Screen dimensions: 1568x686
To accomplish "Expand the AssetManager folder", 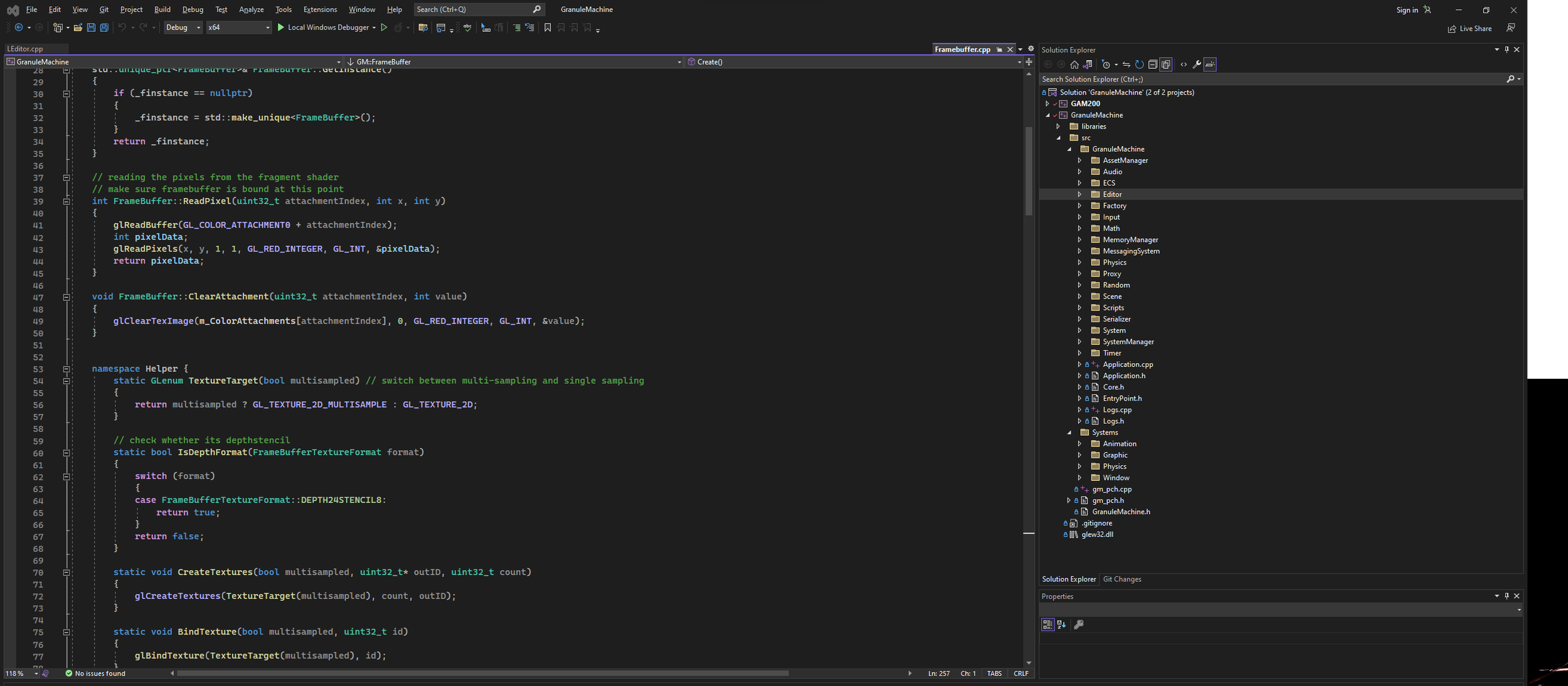I will [x=1079, y=161].
